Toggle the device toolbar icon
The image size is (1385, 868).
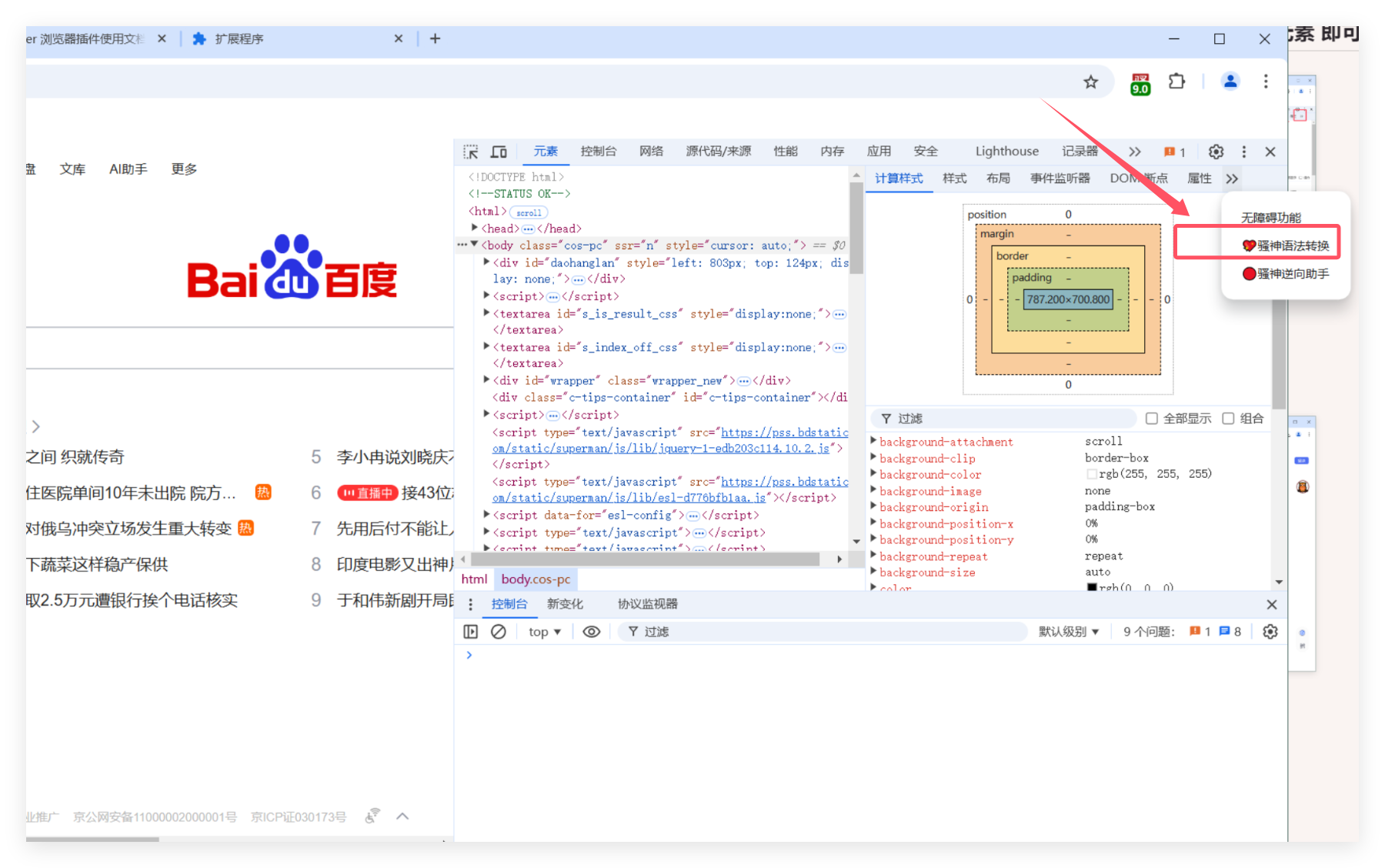[499, 152]
